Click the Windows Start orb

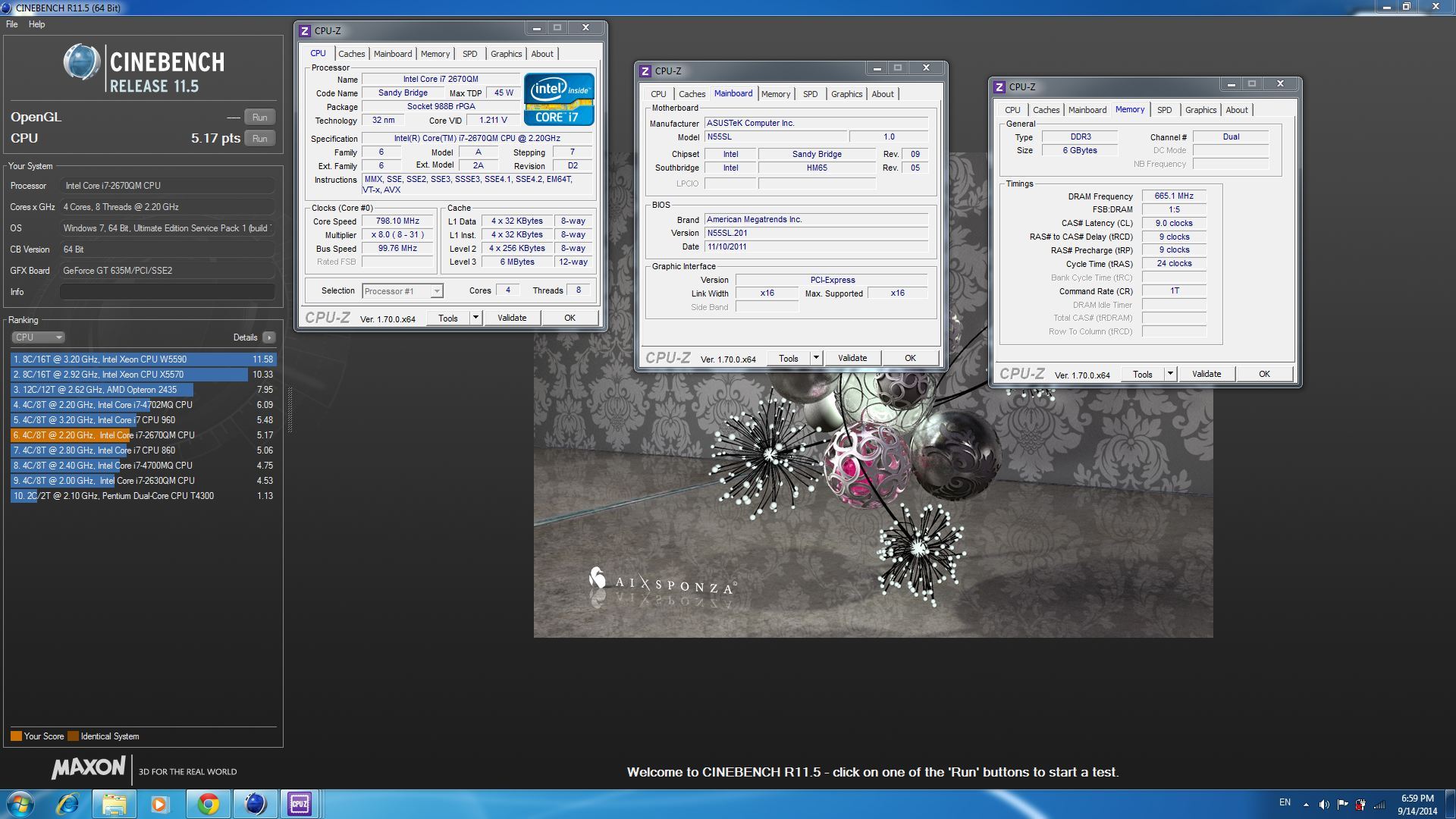point(20,804)
